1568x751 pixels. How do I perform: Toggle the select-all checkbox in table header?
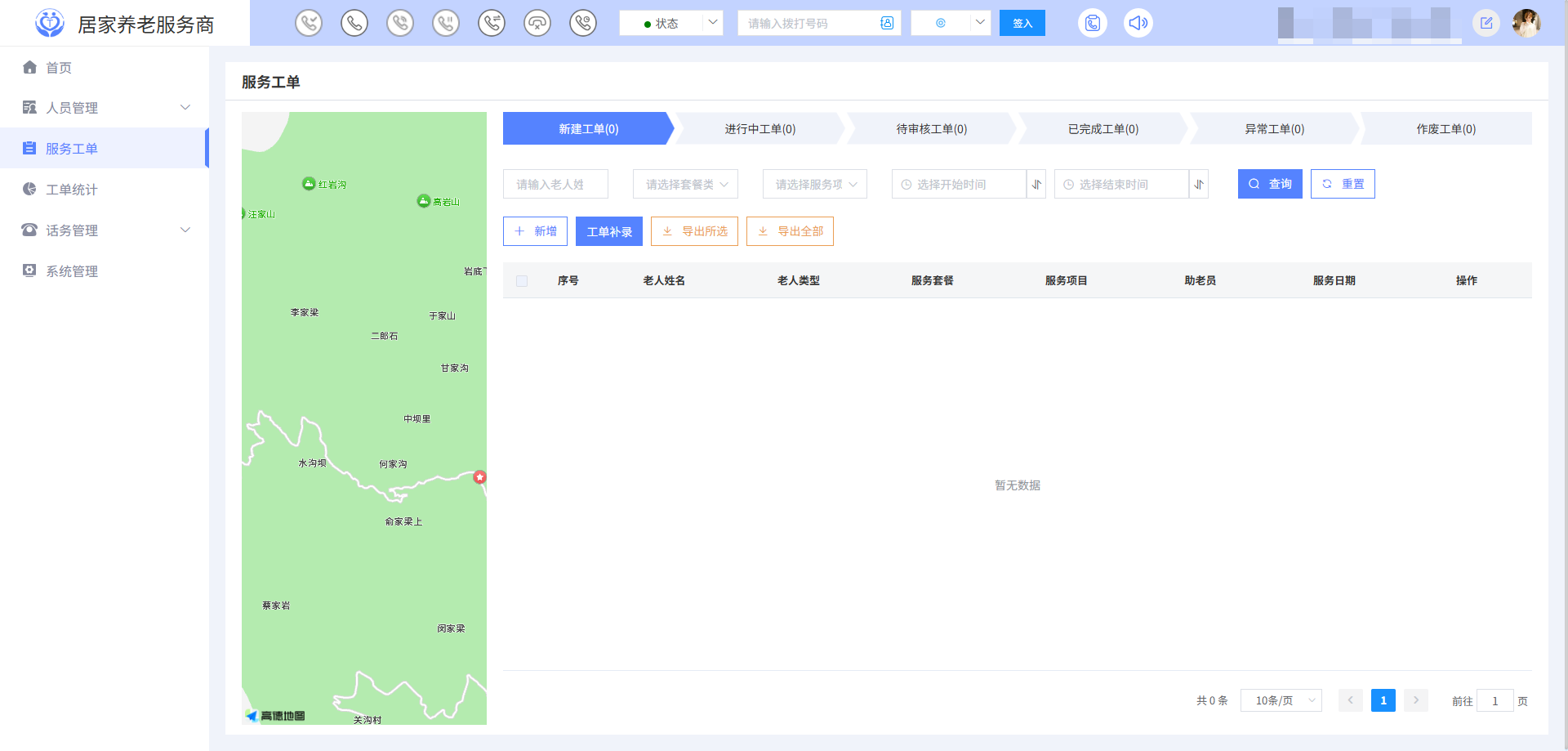click(x=522, y=281)
